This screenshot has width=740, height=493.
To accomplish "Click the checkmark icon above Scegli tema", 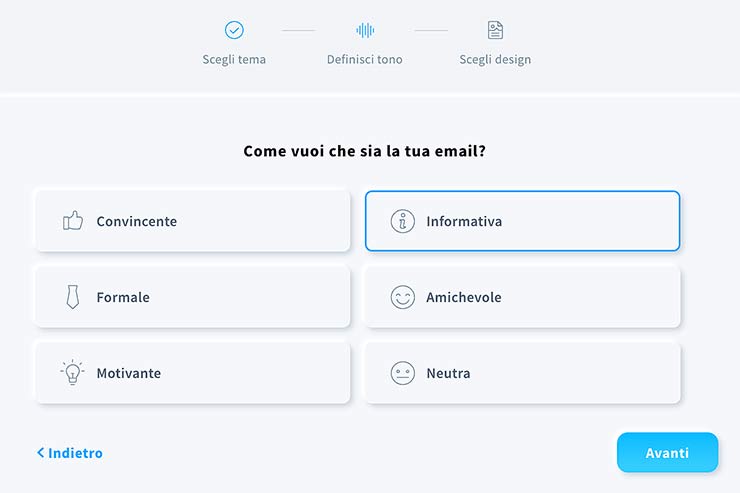I will coord(234,30).
